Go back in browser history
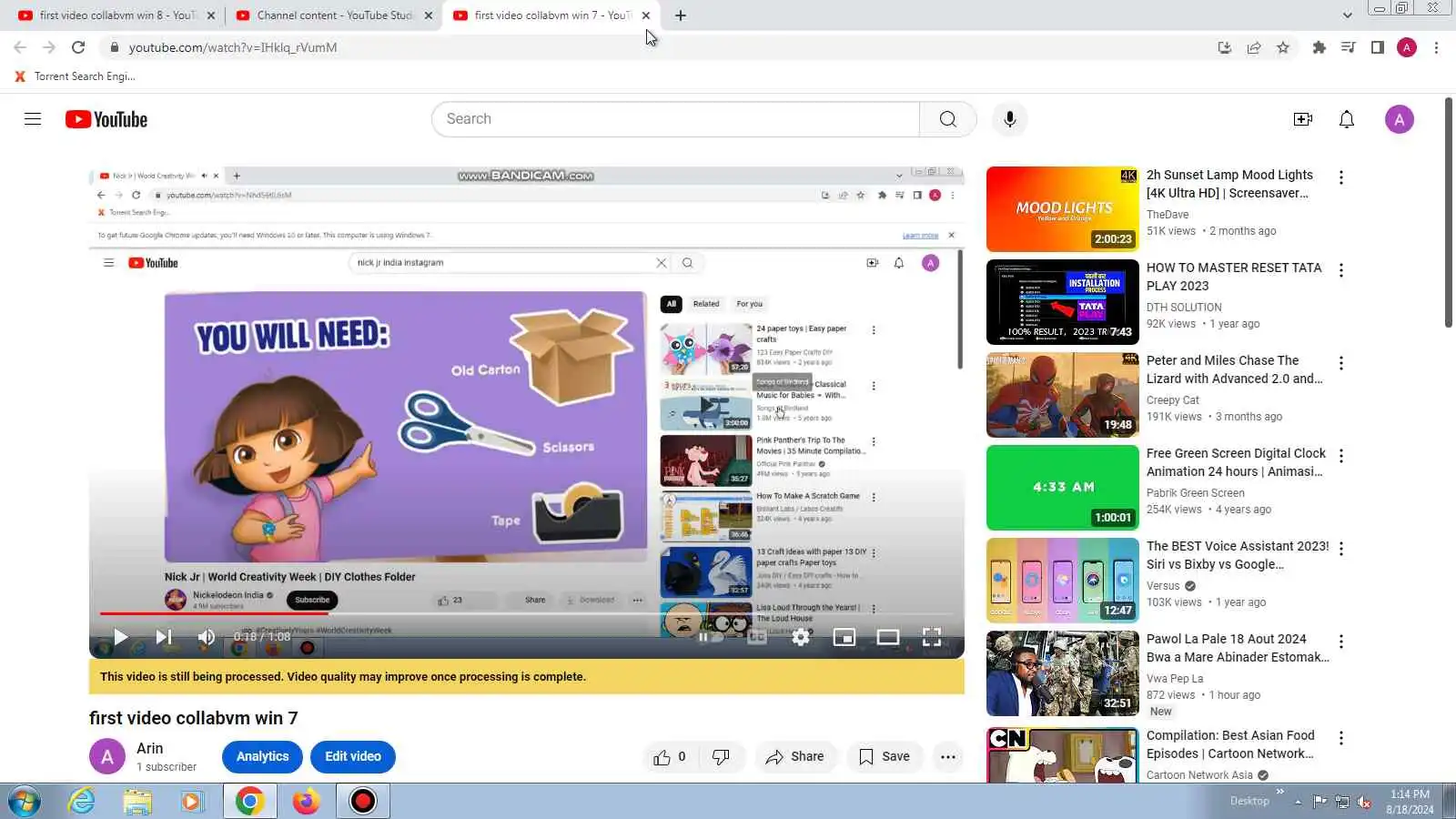This screenshot has width=1456, height=819. click(x=20, y=47)
